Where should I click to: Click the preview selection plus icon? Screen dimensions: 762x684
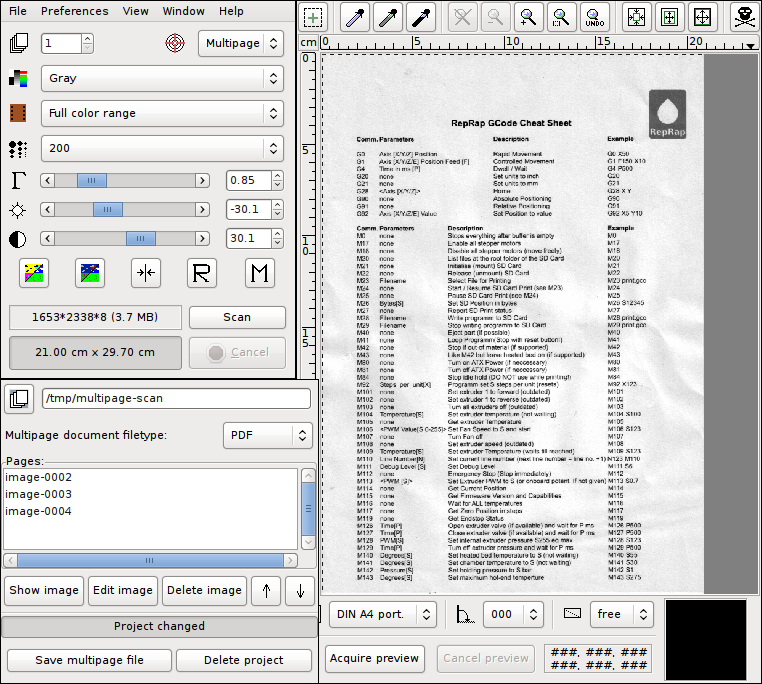(x=314, y=17)
